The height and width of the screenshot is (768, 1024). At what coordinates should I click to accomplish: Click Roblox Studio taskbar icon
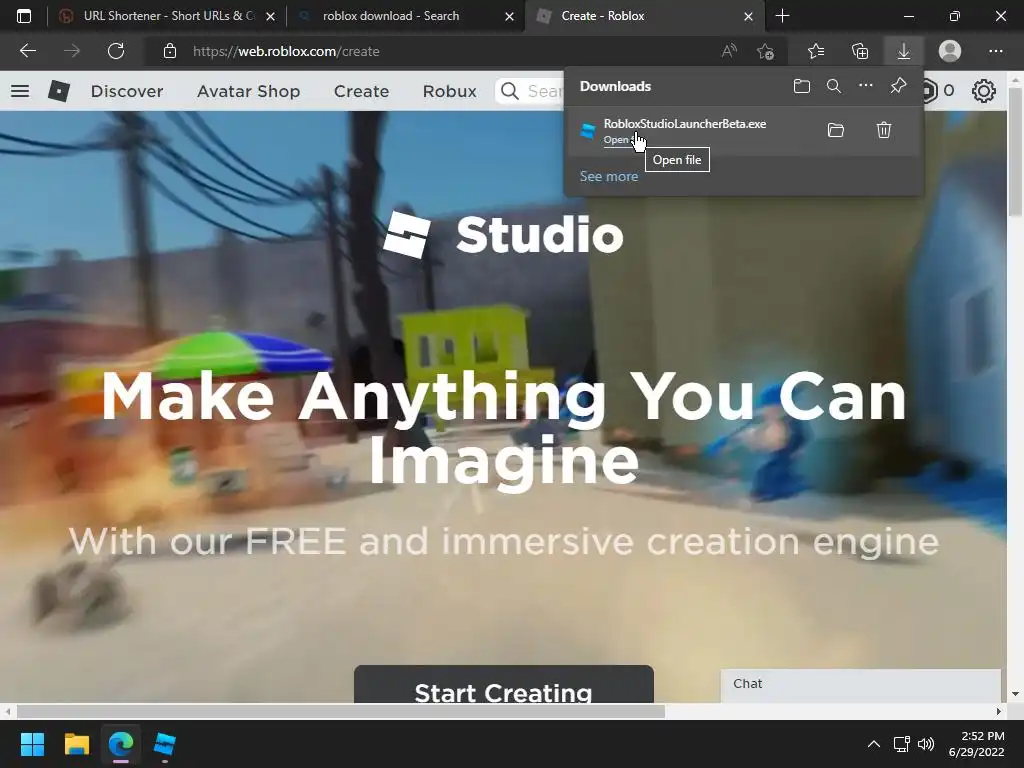pyautogui.click(x=165, y=744)
